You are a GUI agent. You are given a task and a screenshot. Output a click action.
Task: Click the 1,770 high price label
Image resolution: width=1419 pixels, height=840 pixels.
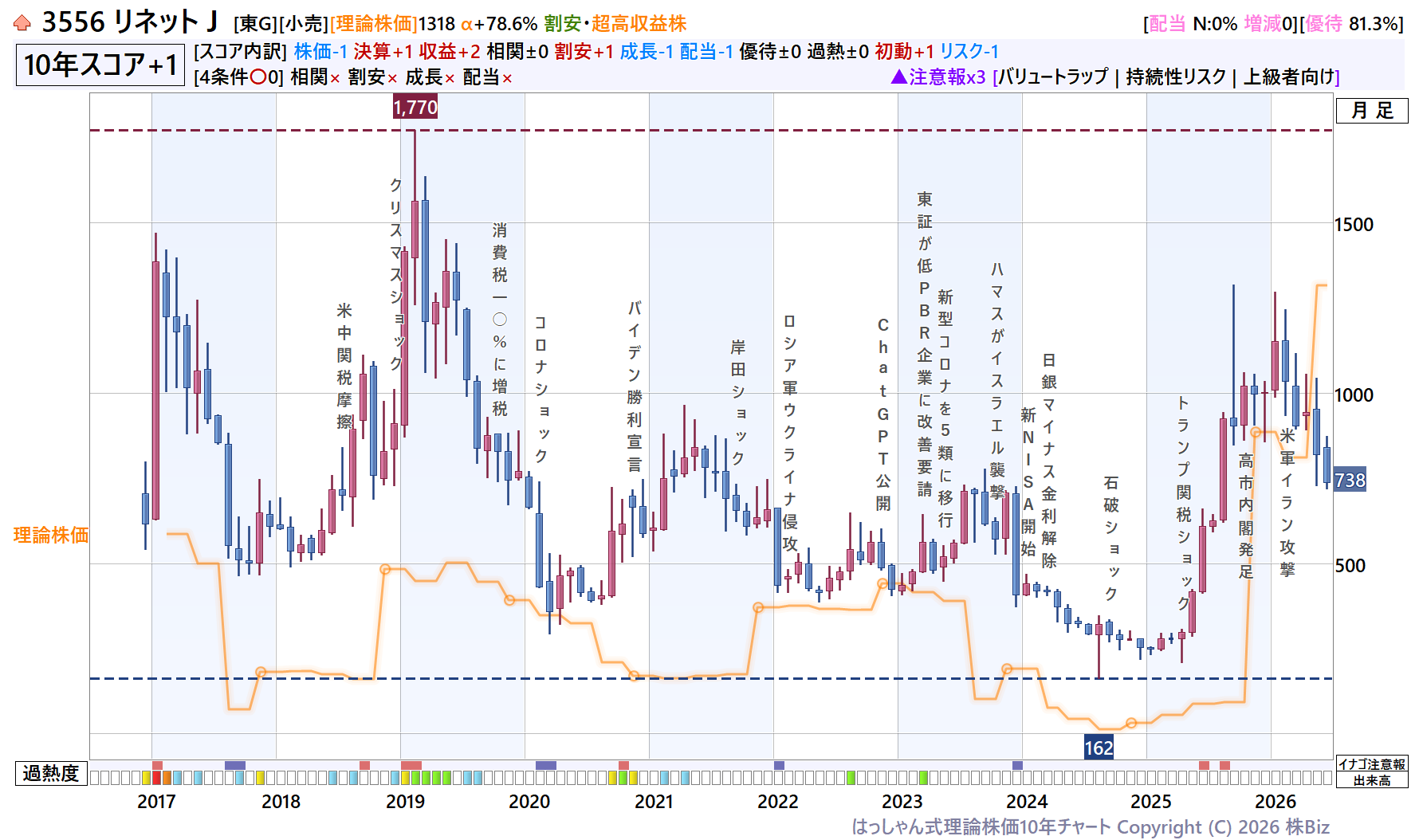click(415, 107)
